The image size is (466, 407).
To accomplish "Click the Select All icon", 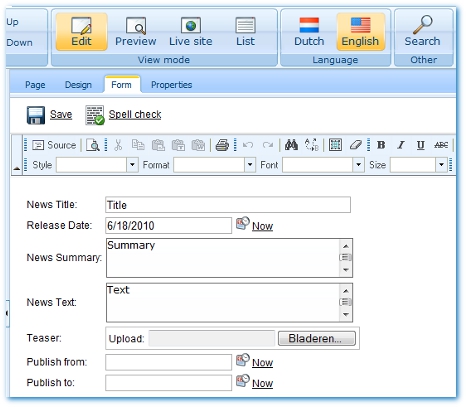I will click(335, 145).
